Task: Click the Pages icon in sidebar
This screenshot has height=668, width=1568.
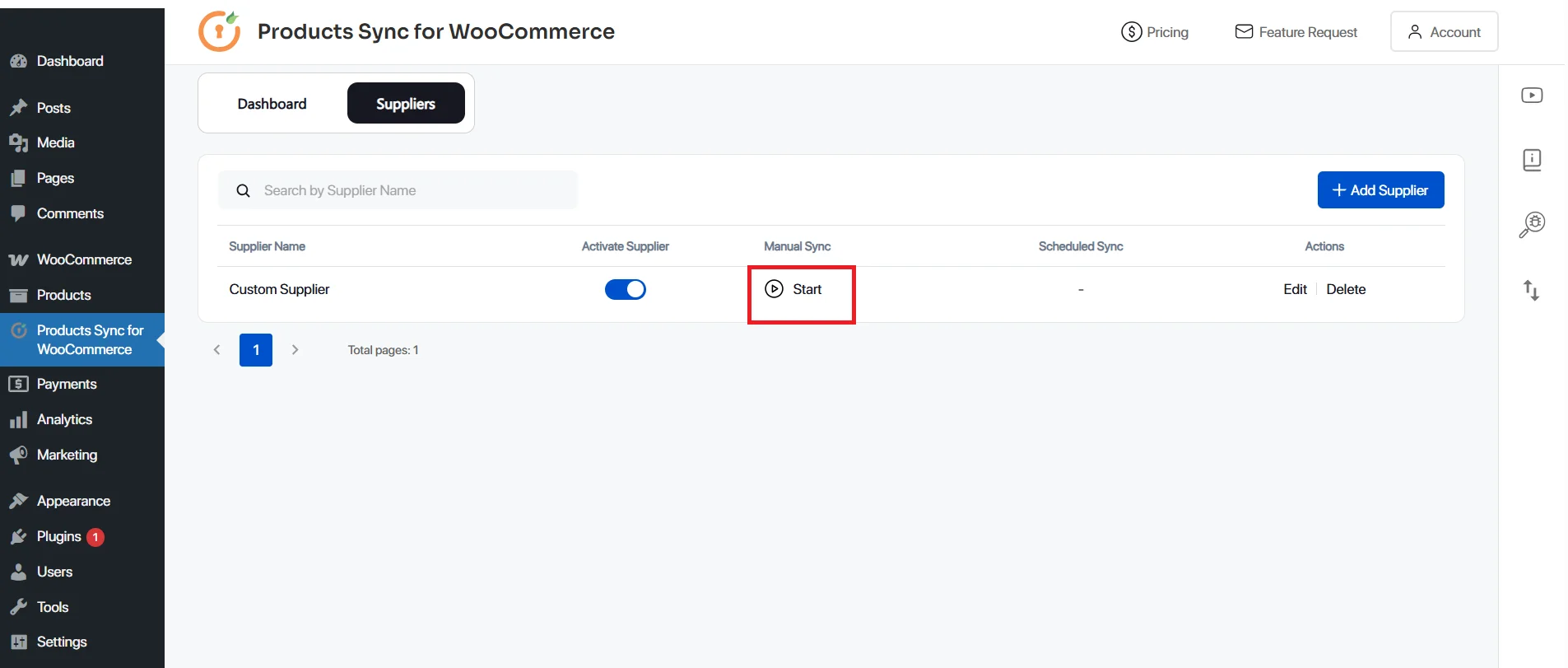Action: point(18,178)
